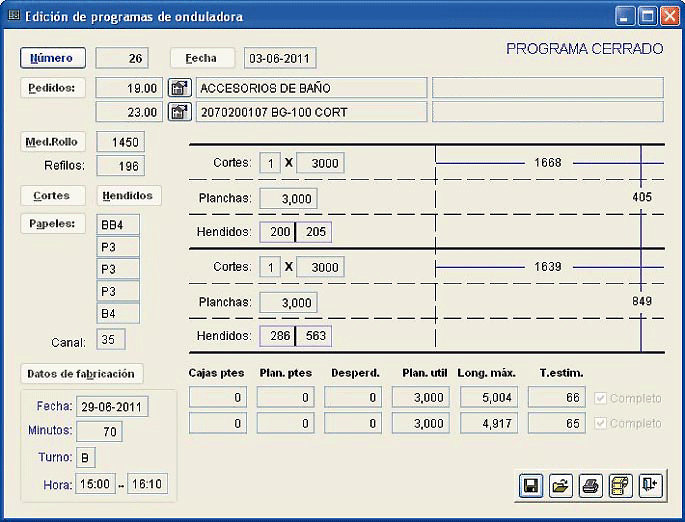Close the Edición de programas window
This screenshot has width=685, height=522.
coord(669,17)
